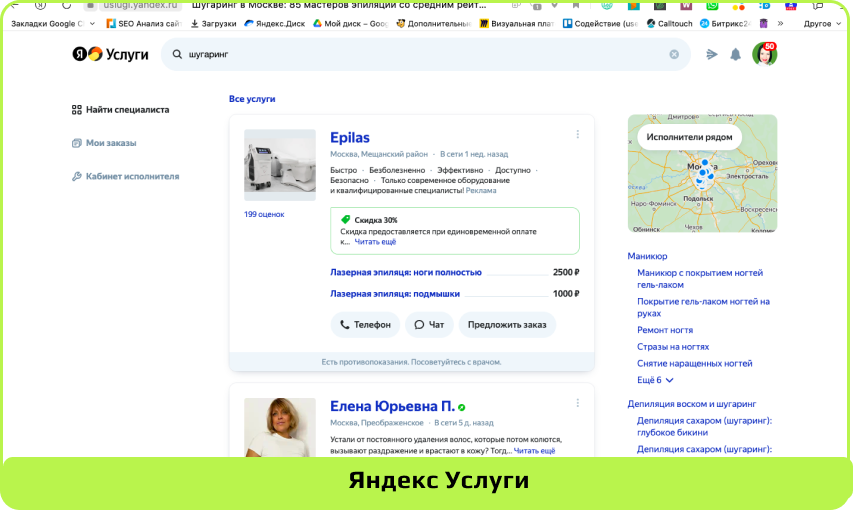The image size is (853, 510).
Task: Open the Дополнительные bookmark
Action: [x=434, y=23]
